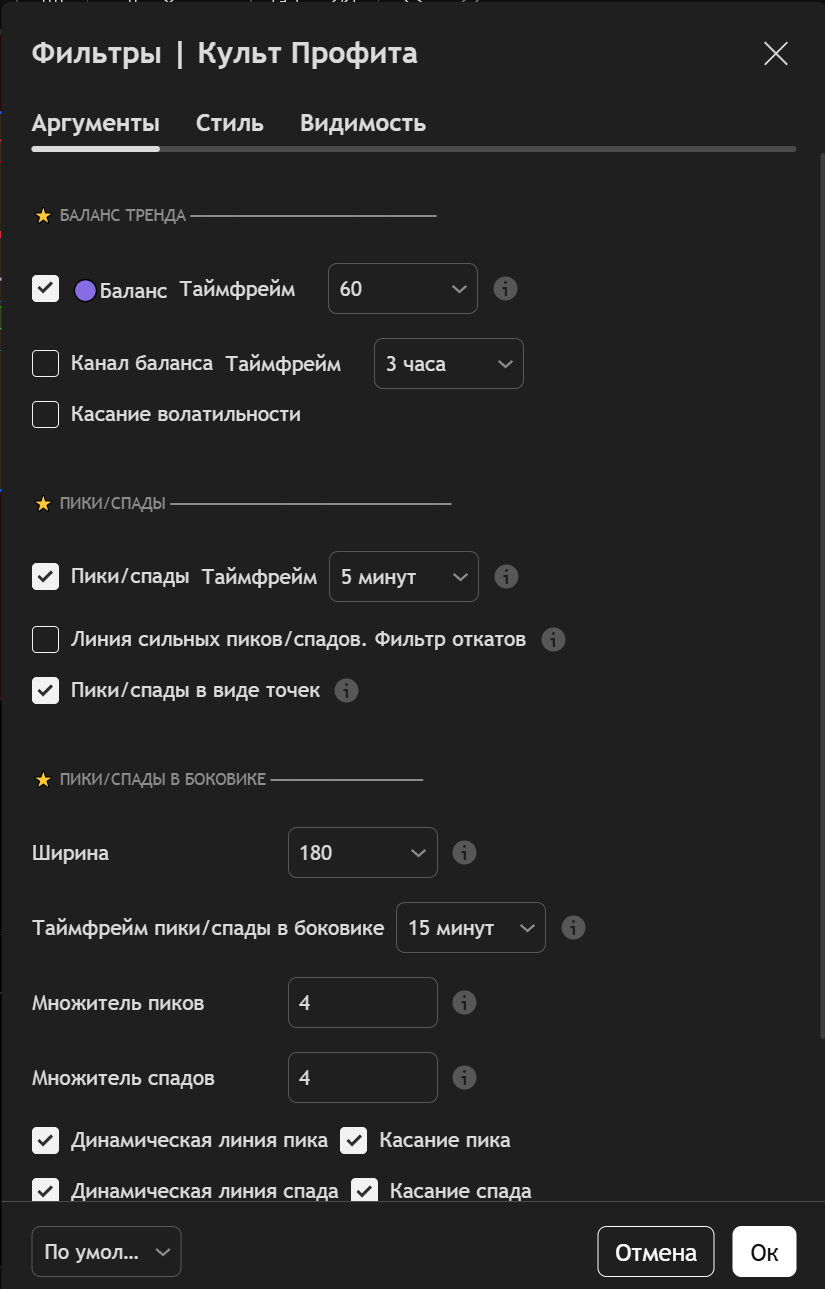Image resolution: width=825 pixels, height=1289 pixels.
Task: Click info icon next to Множитель спадов
Action: [x=464, y=1078]
